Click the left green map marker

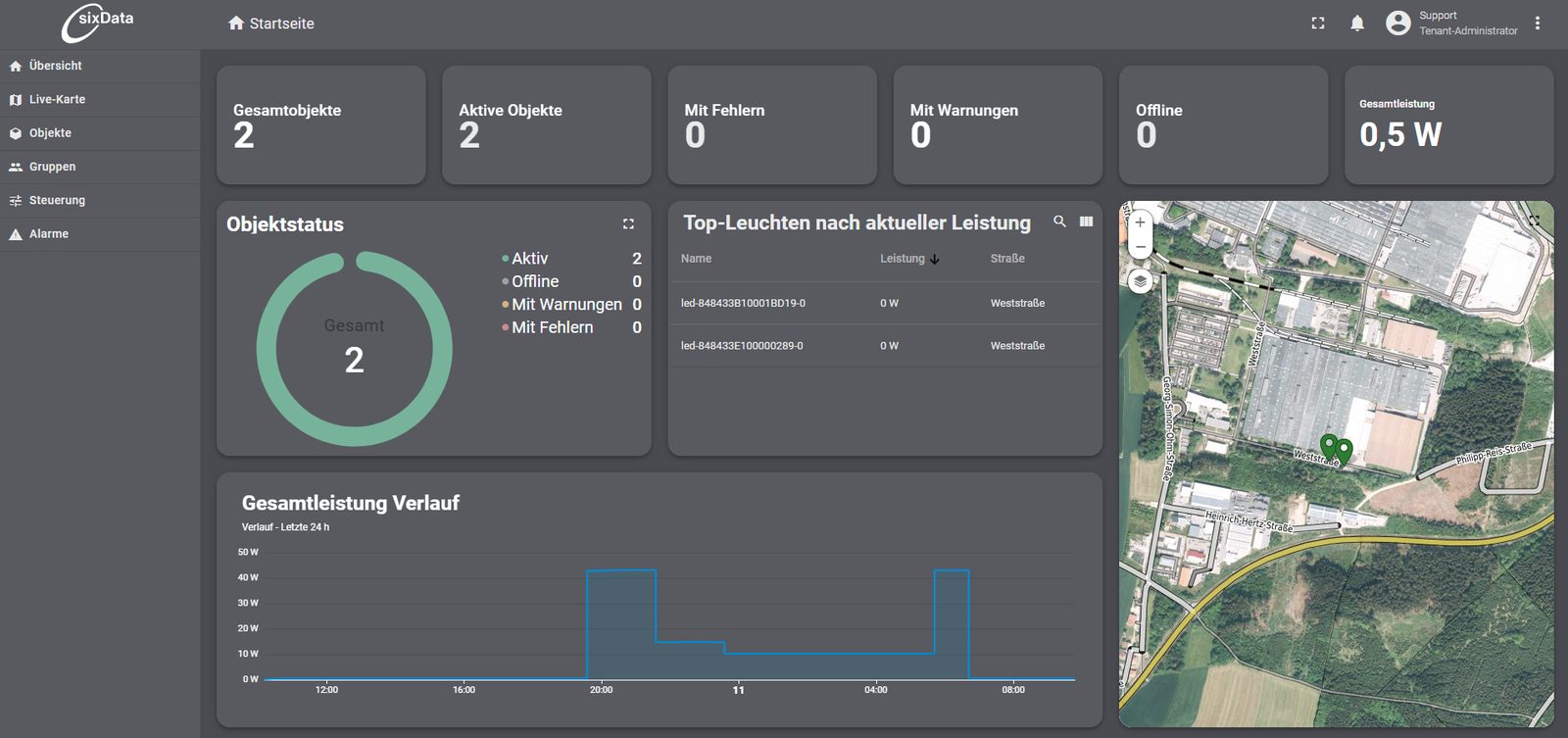pos(1329,446)
